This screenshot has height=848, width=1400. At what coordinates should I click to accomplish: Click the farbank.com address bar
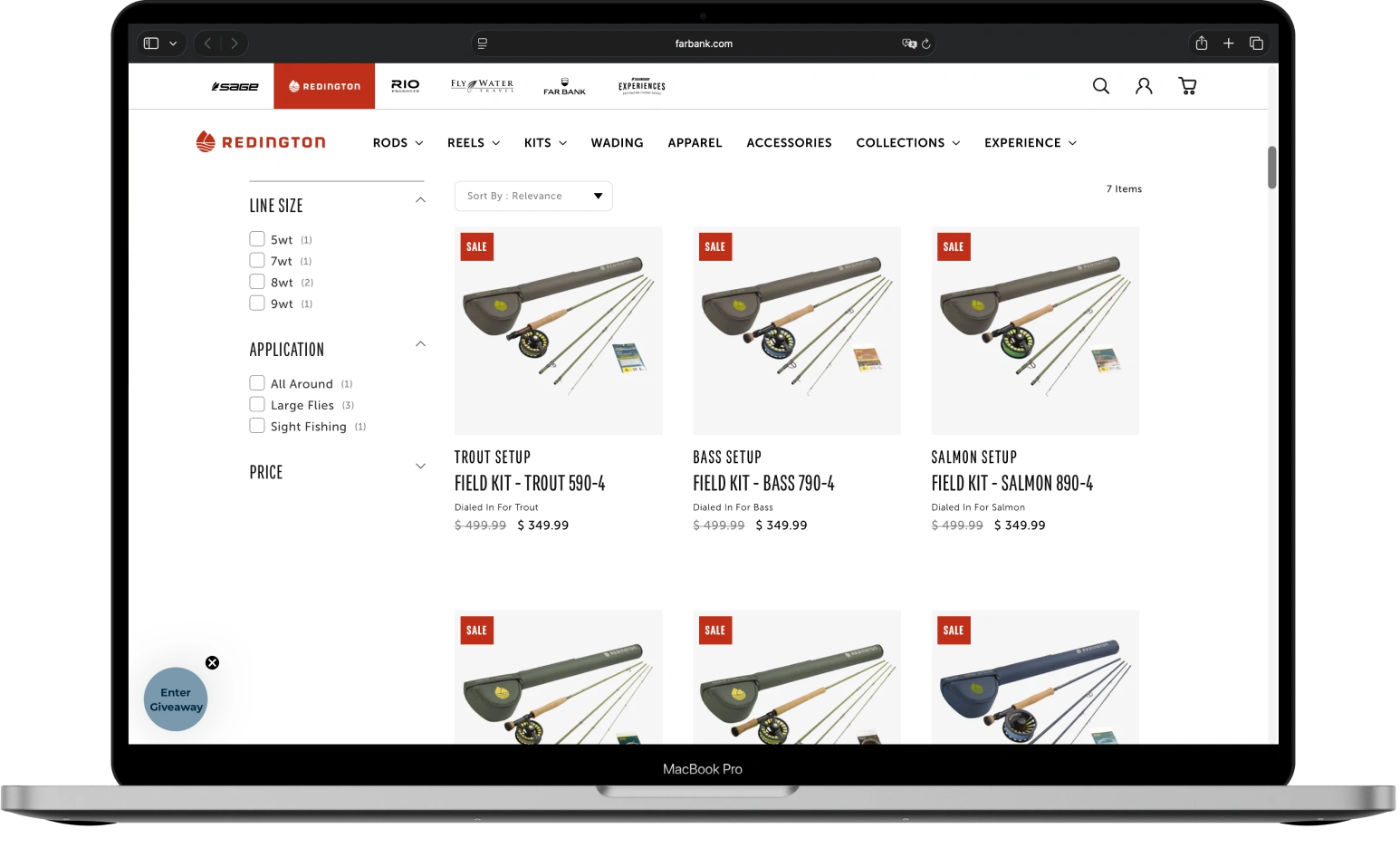[704, 43]
